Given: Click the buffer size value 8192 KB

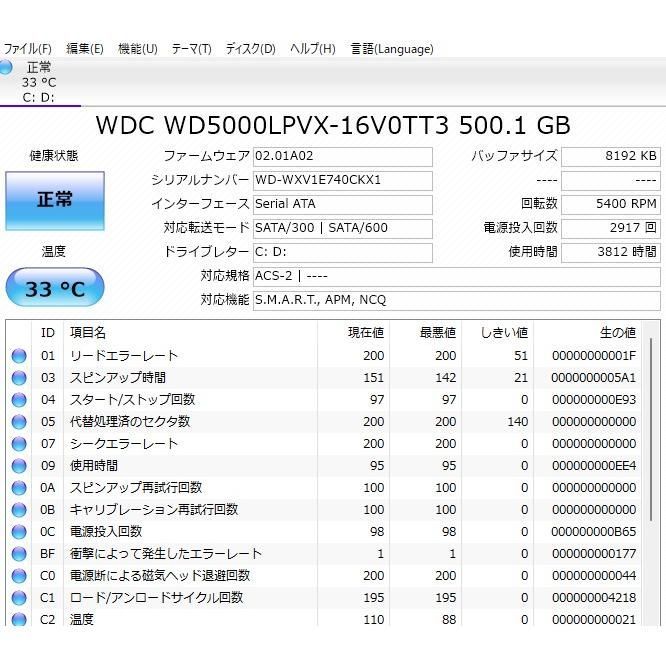Looking at the screenshot, I should click(611, 156).
